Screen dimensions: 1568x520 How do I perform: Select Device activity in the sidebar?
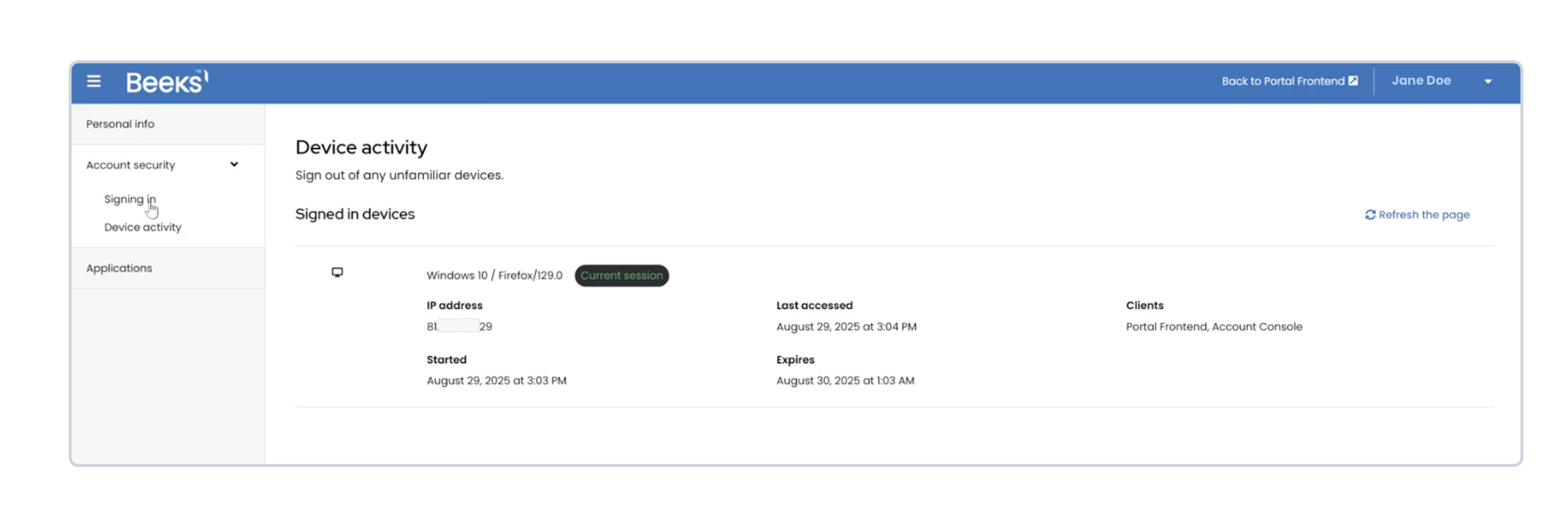pos(143,227)
